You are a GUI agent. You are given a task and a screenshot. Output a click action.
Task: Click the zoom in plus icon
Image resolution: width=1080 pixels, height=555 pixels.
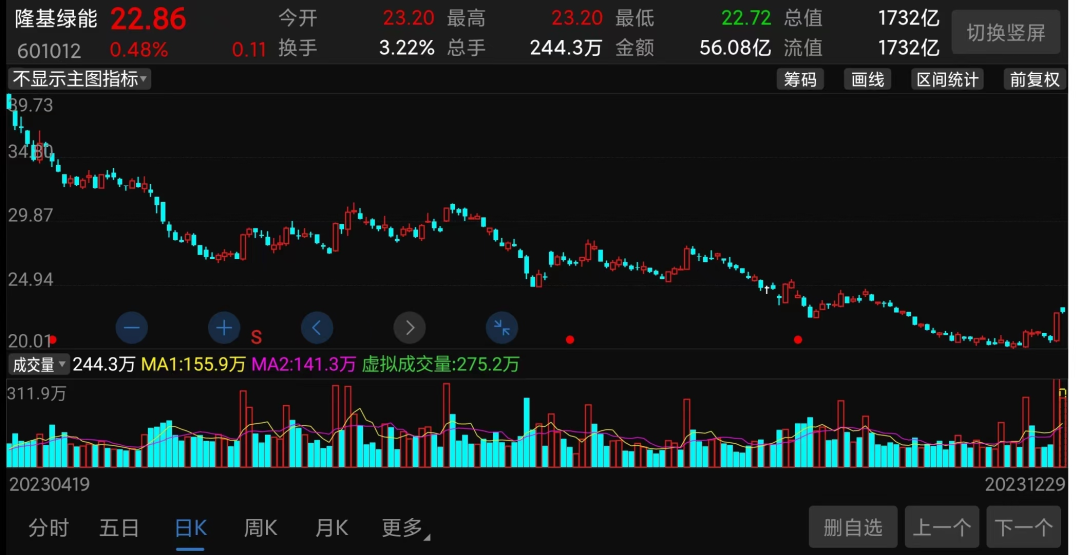pyautogui.click(x=224, y=327)
